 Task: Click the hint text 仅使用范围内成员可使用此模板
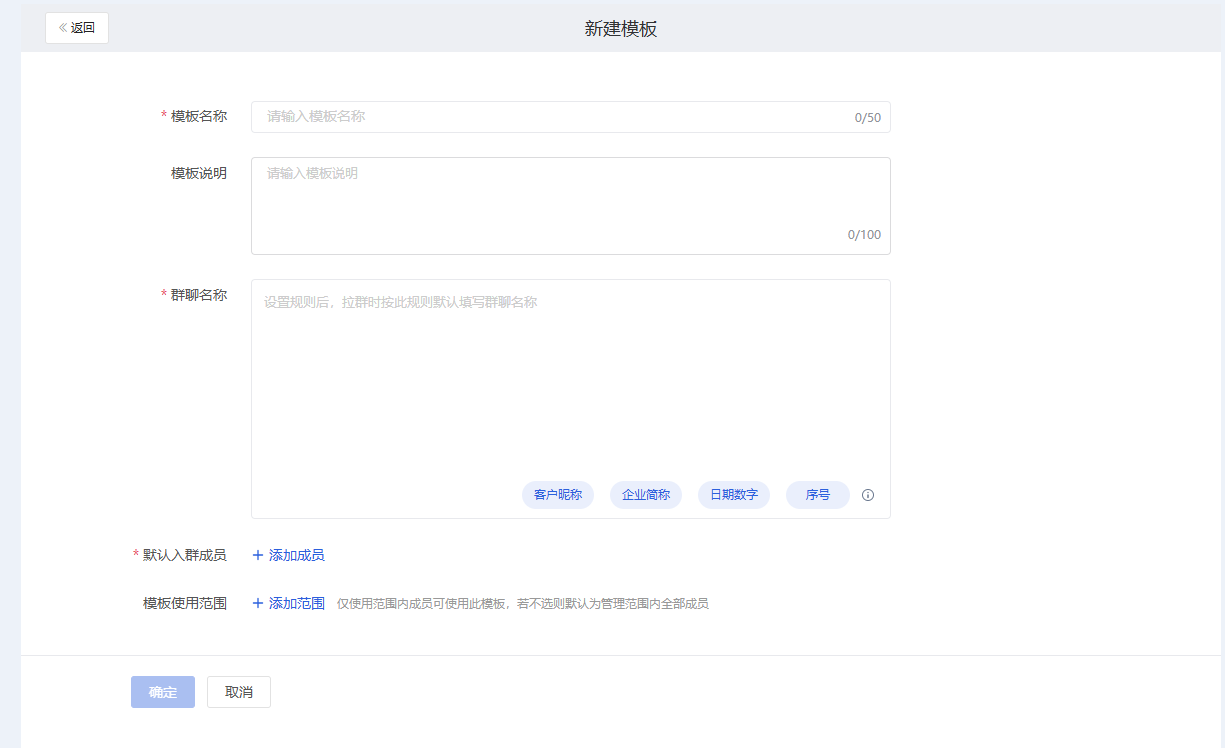pos(421,604)
